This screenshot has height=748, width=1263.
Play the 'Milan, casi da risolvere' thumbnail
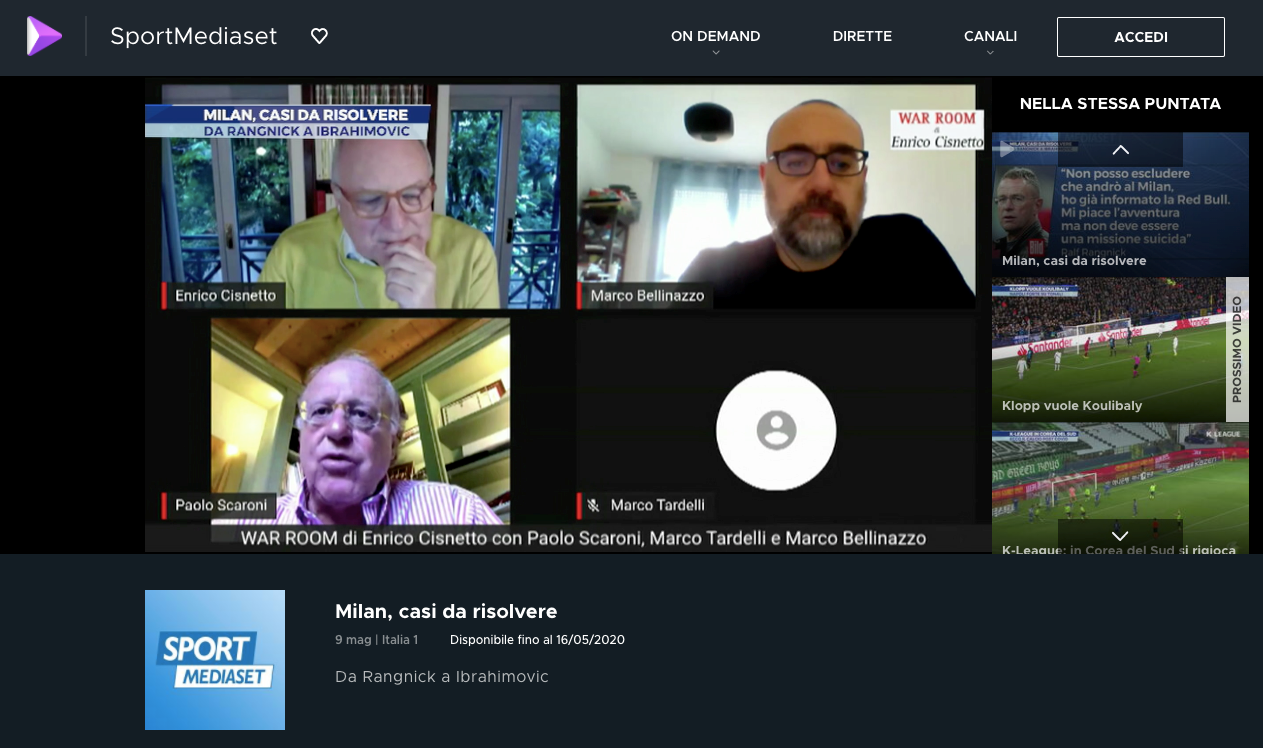pos(1120,205)
